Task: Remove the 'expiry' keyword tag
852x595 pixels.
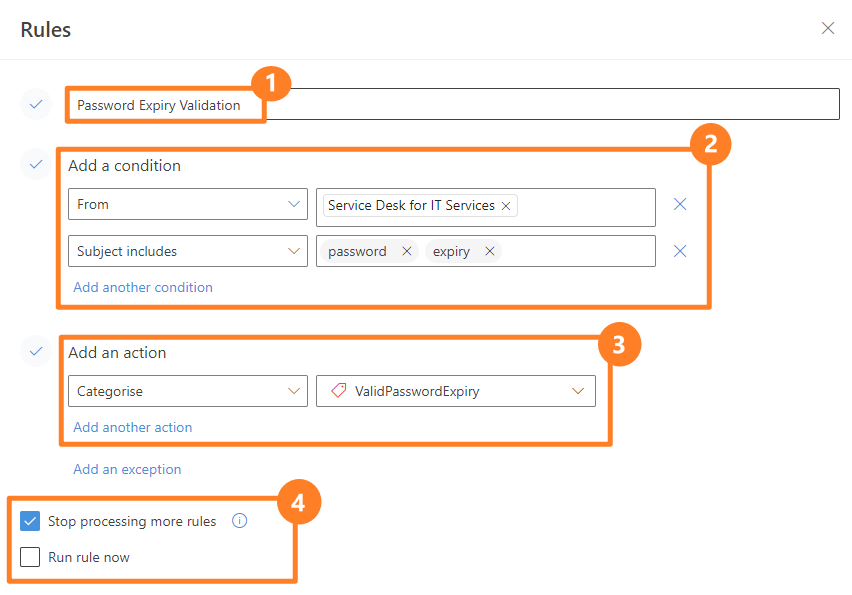Action: (490, 251)
